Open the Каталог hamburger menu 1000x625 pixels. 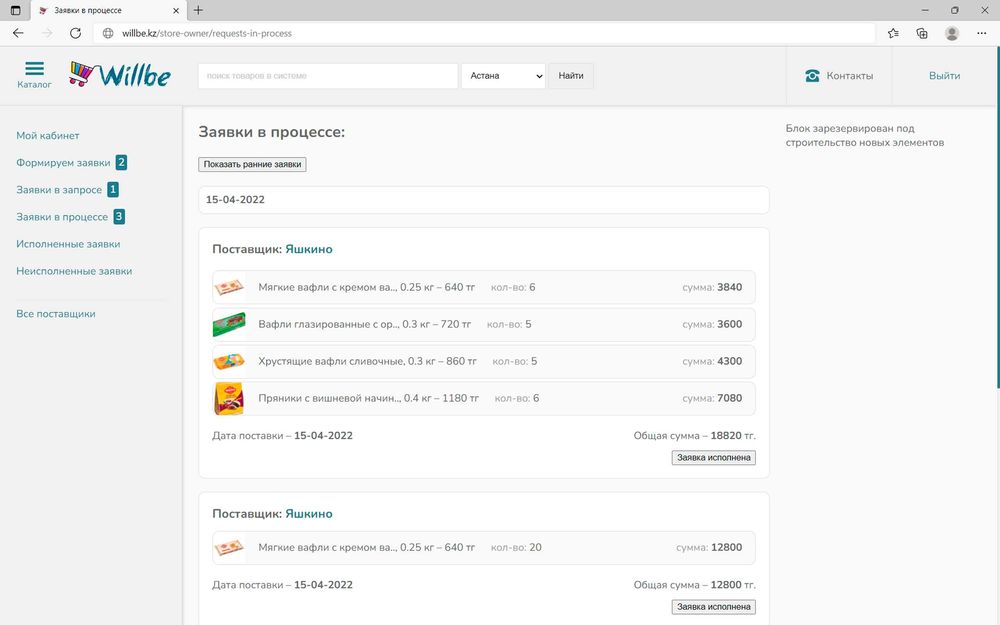pyautogui.click(x=34, y=75)
